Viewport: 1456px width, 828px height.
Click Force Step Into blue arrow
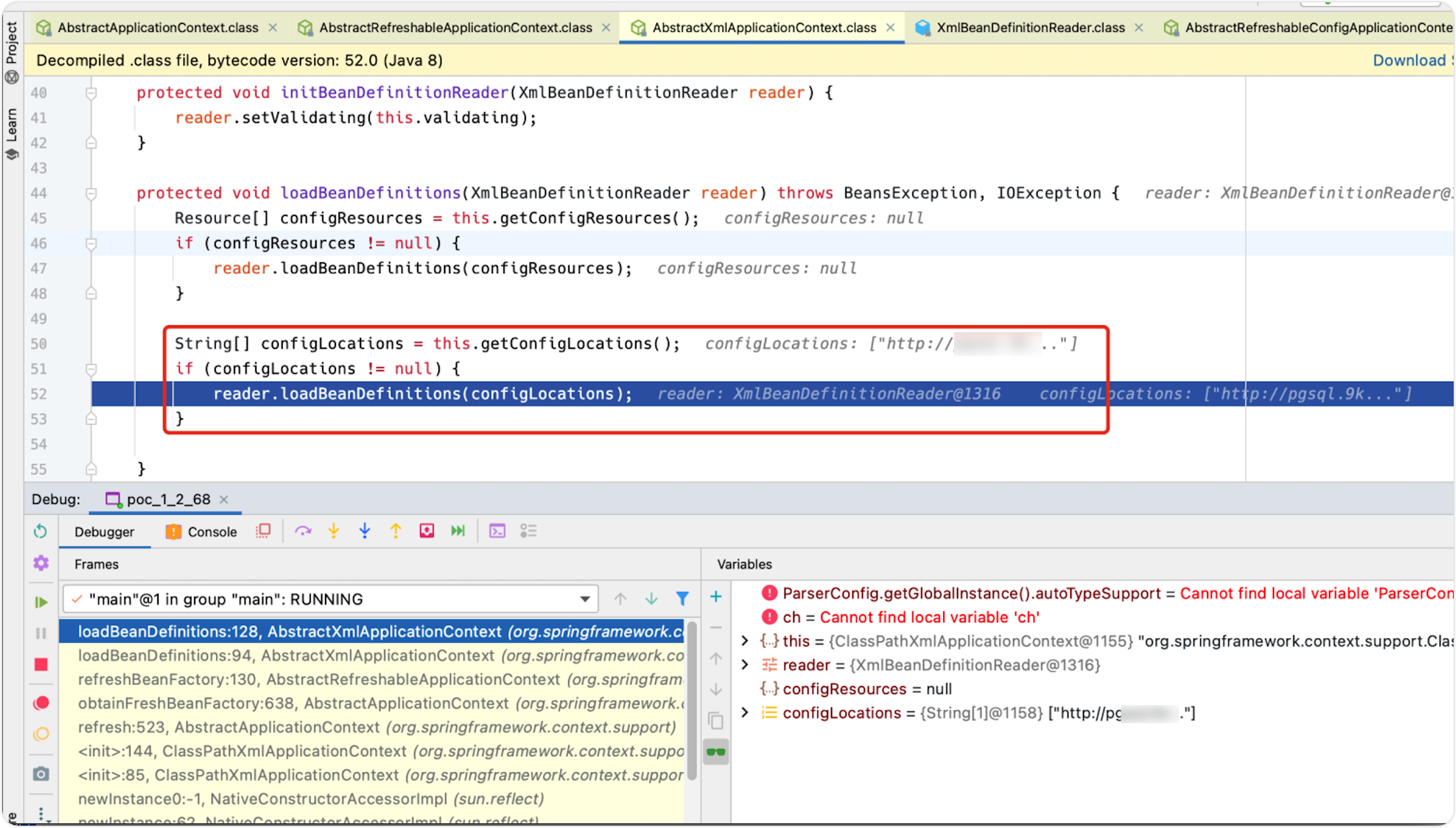365,531
